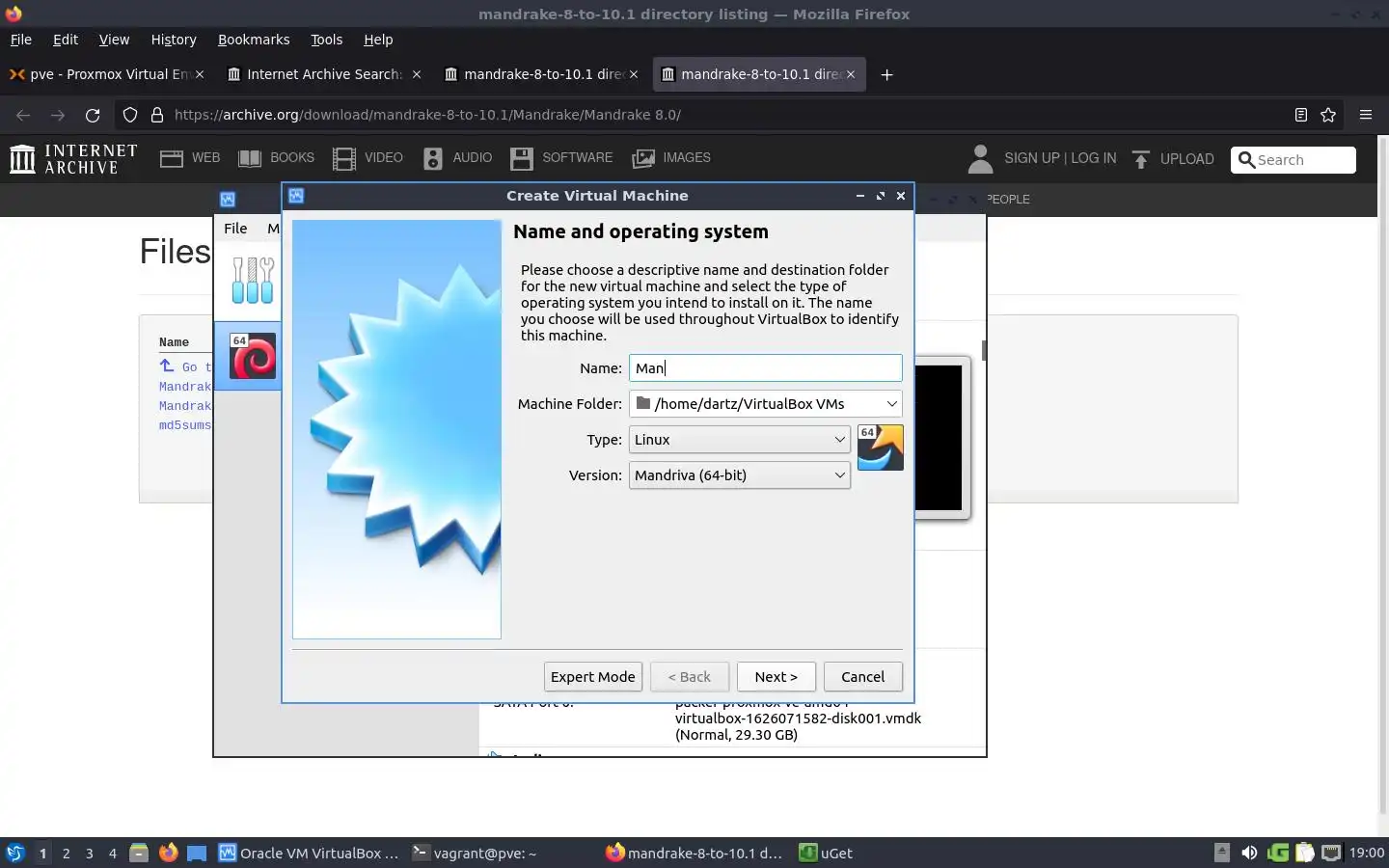Open the Internet Archive SOFTWARE section
The width and height of the screenshot is (1389, 868).
click(x=561, y=158)
